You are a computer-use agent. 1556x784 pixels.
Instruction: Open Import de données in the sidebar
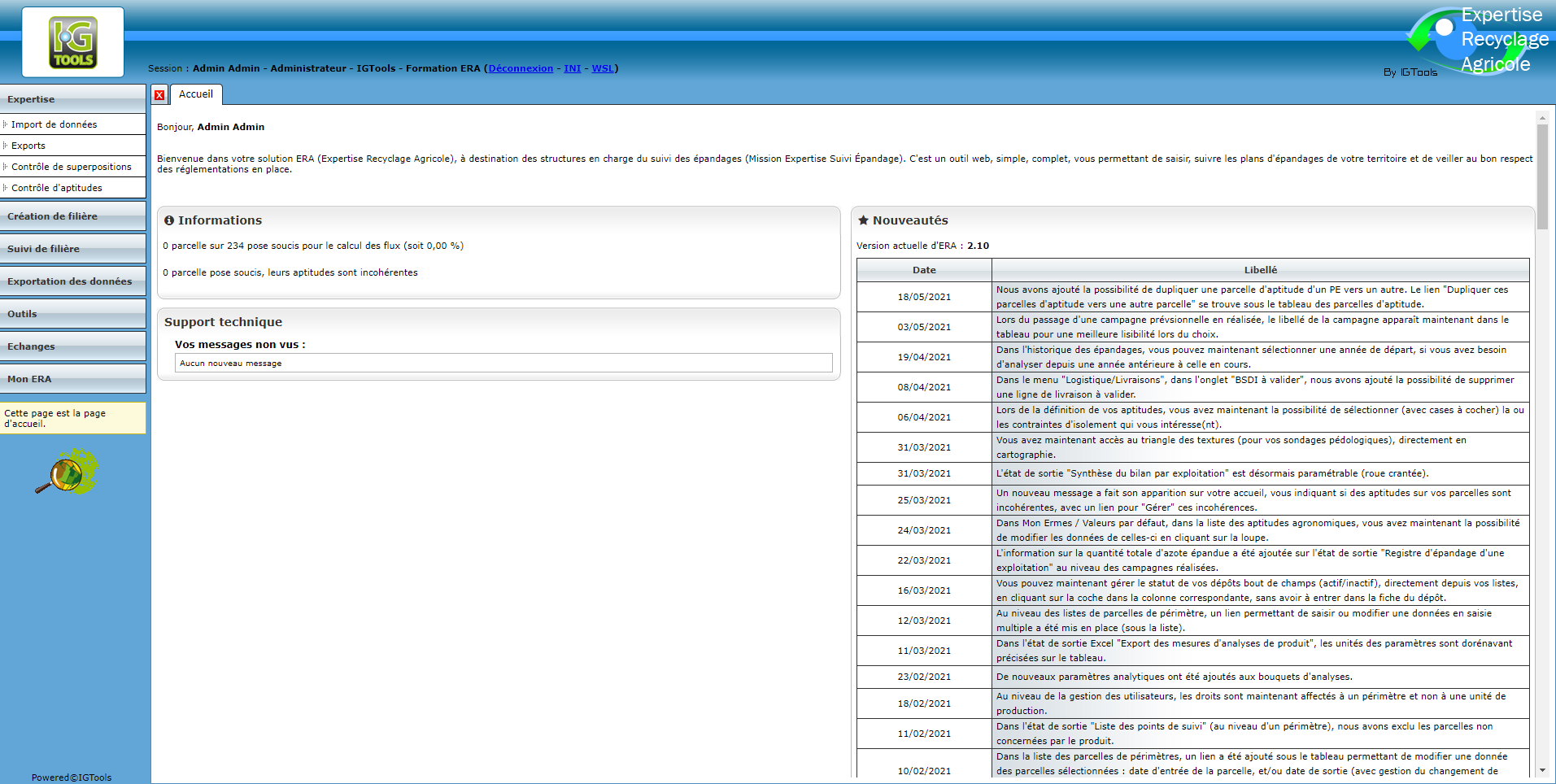tap(54, 124)
